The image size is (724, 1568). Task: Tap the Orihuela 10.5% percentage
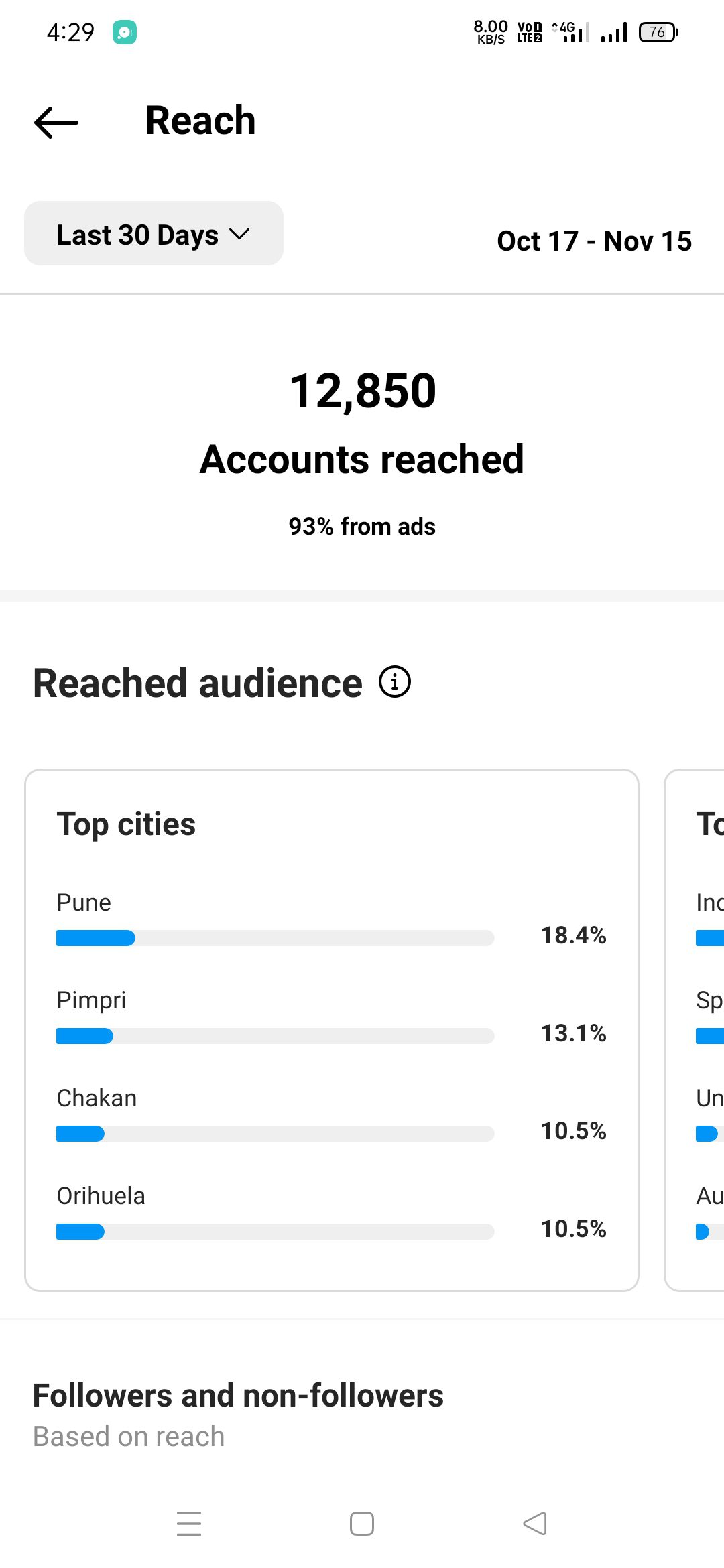point(574,1229)
